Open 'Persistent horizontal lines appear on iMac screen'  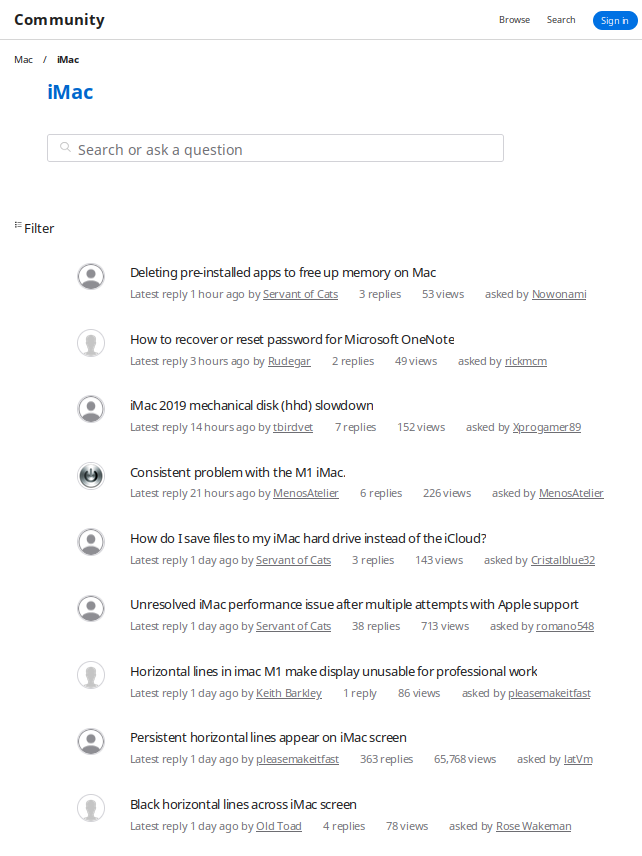pos(268,737)
